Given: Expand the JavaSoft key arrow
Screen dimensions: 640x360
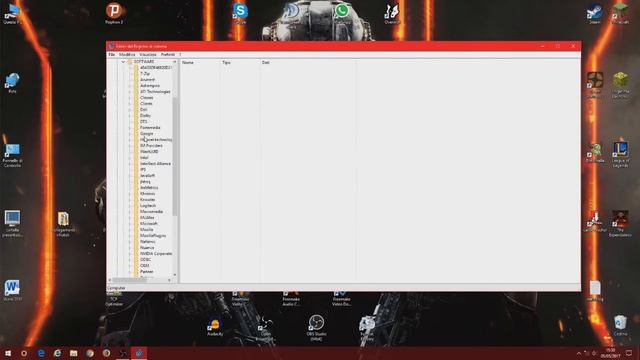Looking at the screenshot, I should point(130,176).
